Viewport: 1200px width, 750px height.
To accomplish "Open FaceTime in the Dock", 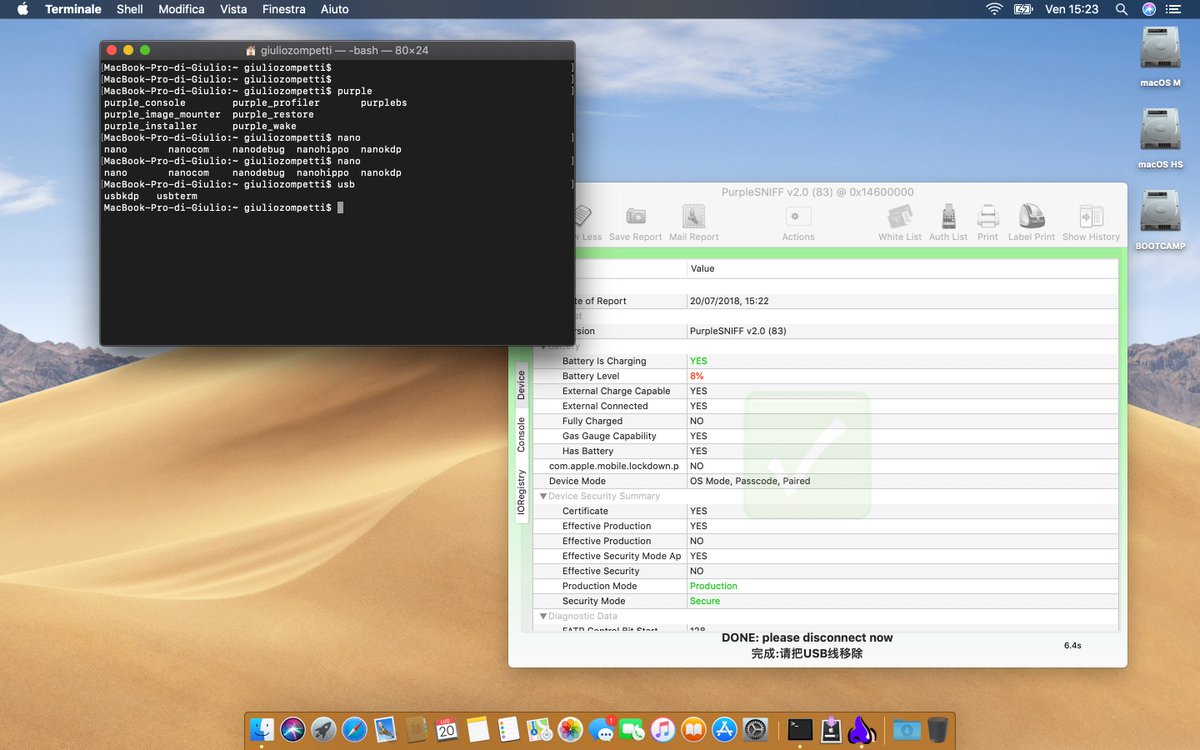I will tap(631, 730).
